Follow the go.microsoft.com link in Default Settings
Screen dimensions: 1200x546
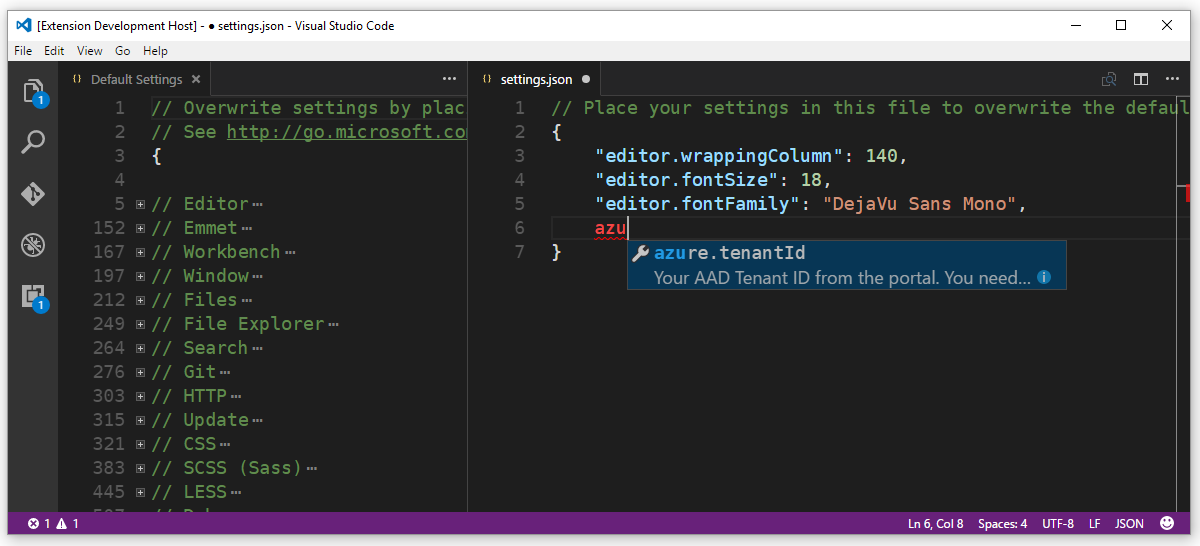click(x=347, y=132)
